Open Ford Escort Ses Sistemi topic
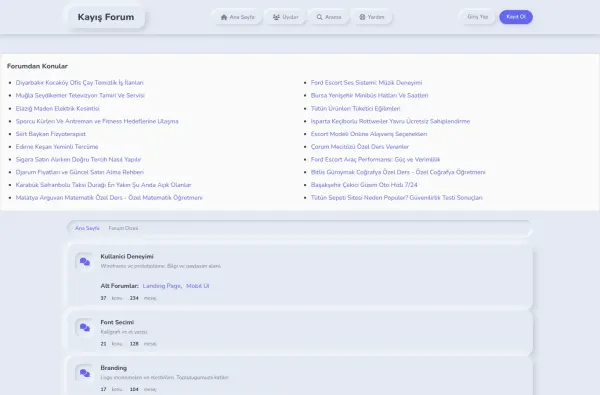This screenshot has width=600, height=395. [366, 83]
